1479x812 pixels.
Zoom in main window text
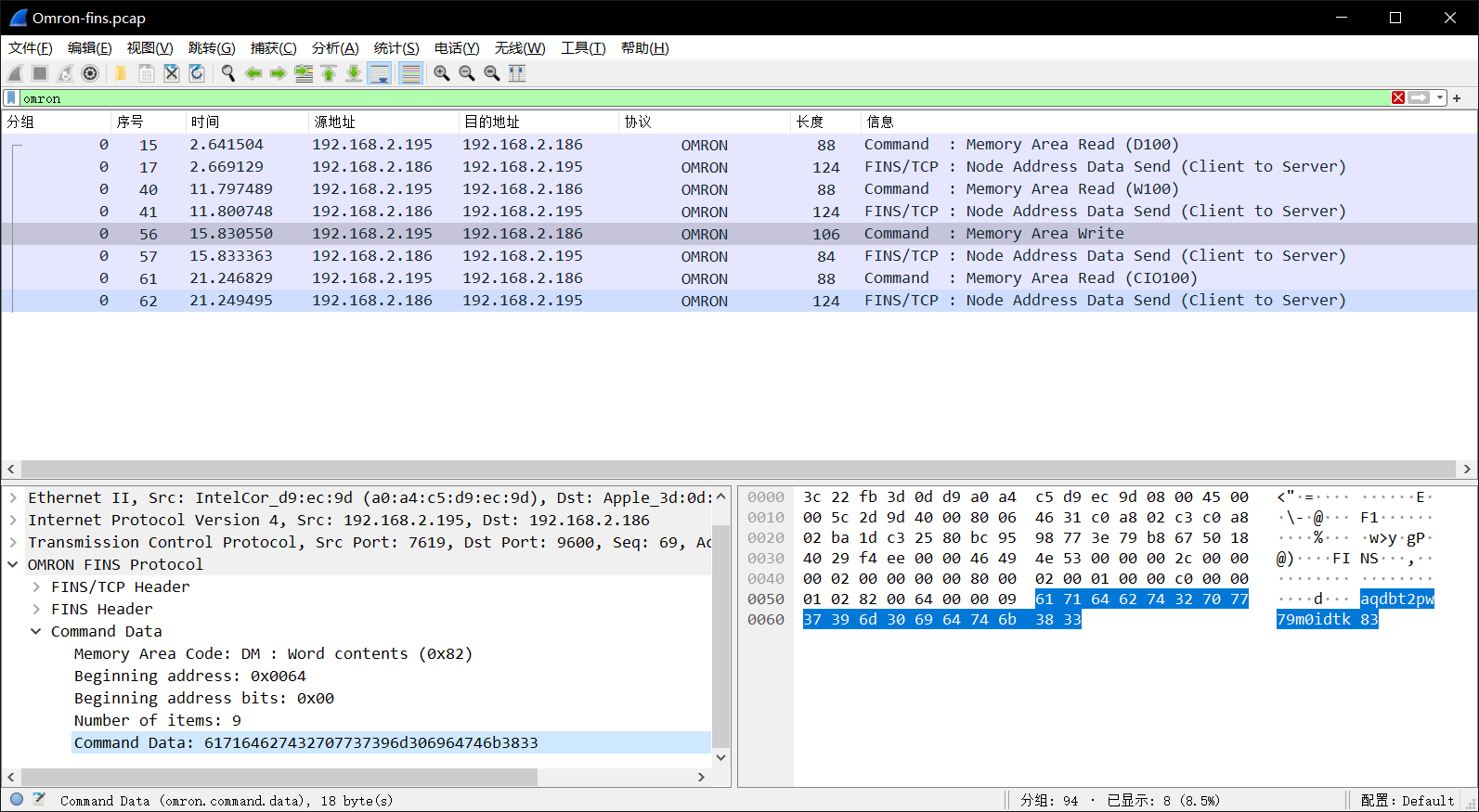click(x=442, y=73)
